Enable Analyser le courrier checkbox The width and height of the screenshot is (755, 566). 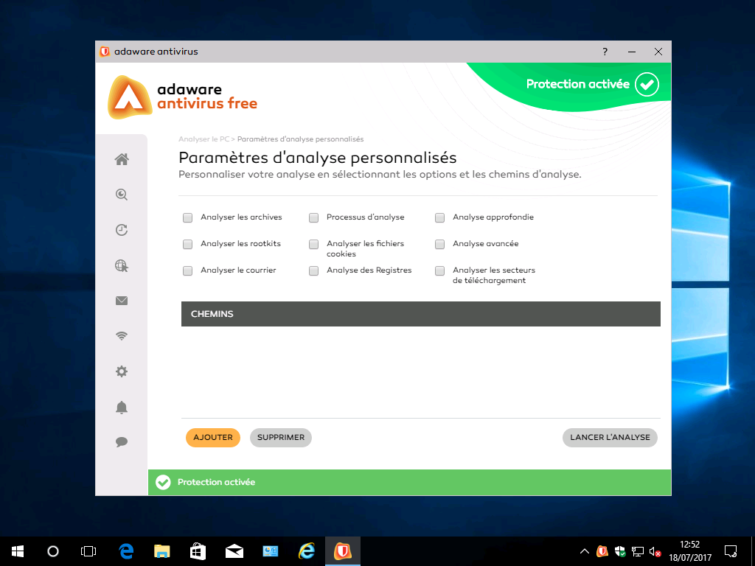tap(188, 271)
